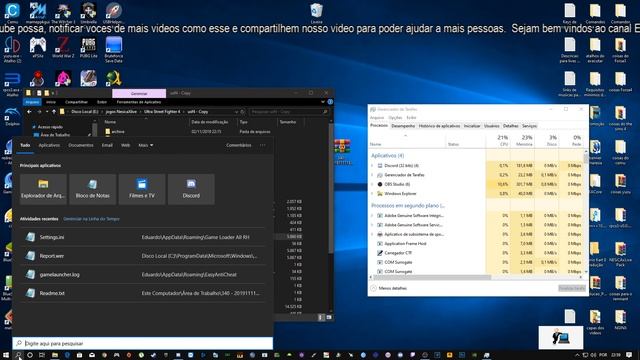Switch to the Desempenho tab in Task Manager
The width and height of the screenshot is (640, 360).
403,126
